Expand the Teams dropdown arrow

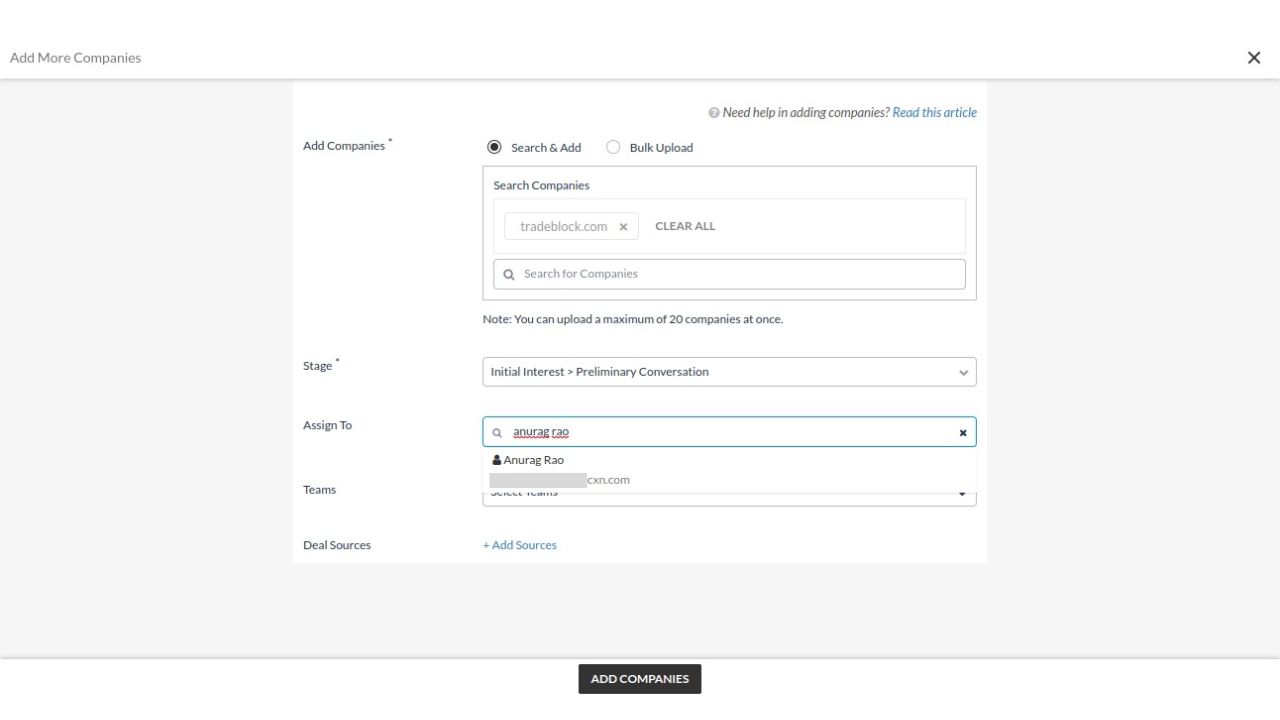coord(963,494)
